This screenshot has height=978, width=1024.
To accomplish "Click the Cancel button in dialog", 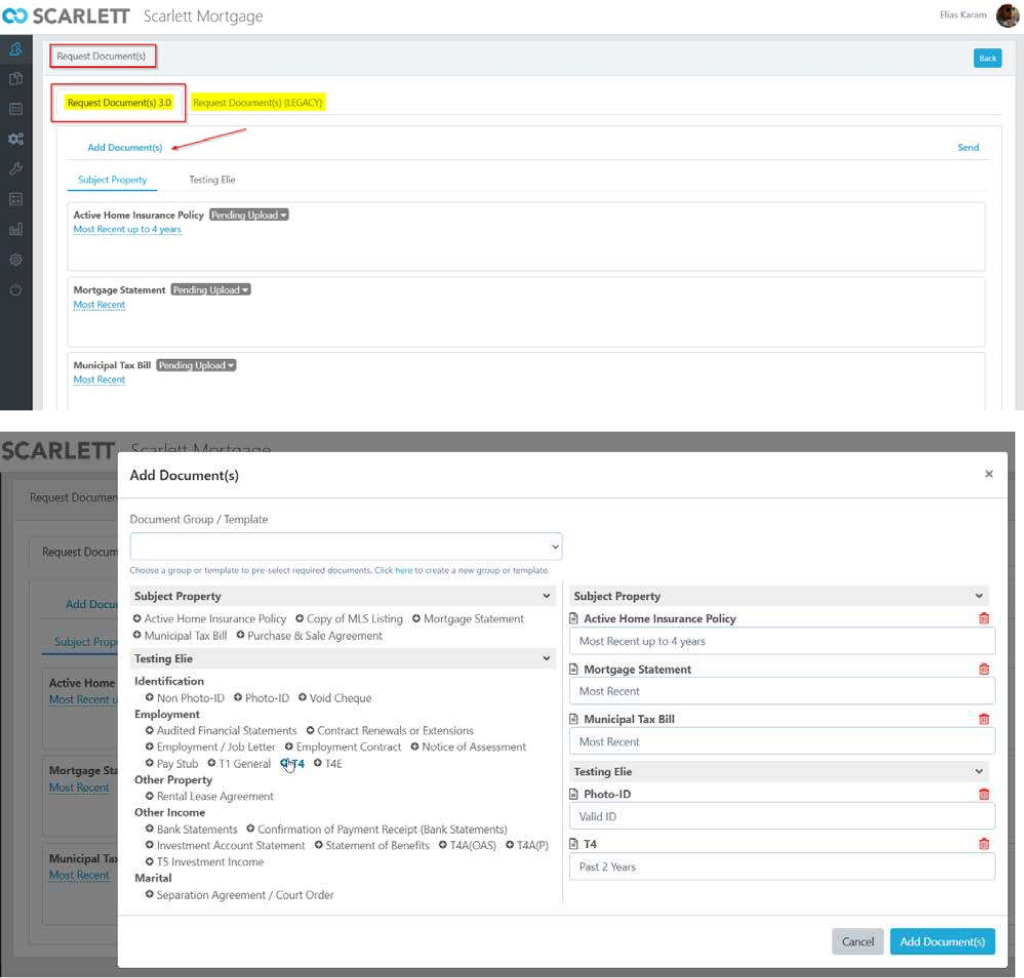I will click(857, 941).
